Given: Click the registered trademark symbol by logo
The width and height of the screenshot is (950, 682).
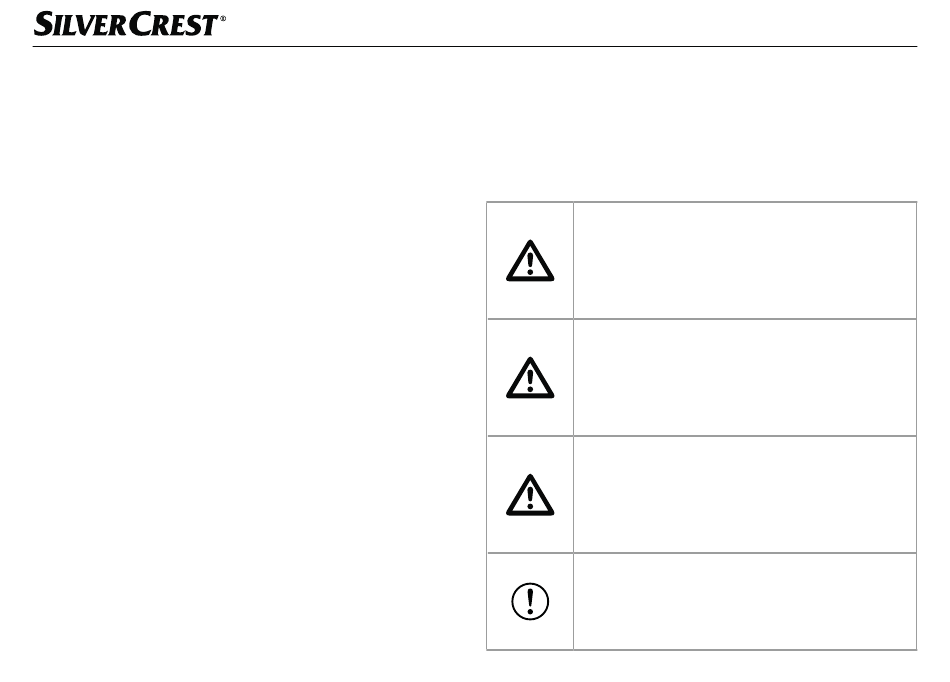Looking at the screenshot, I should (x=222, y=19).
